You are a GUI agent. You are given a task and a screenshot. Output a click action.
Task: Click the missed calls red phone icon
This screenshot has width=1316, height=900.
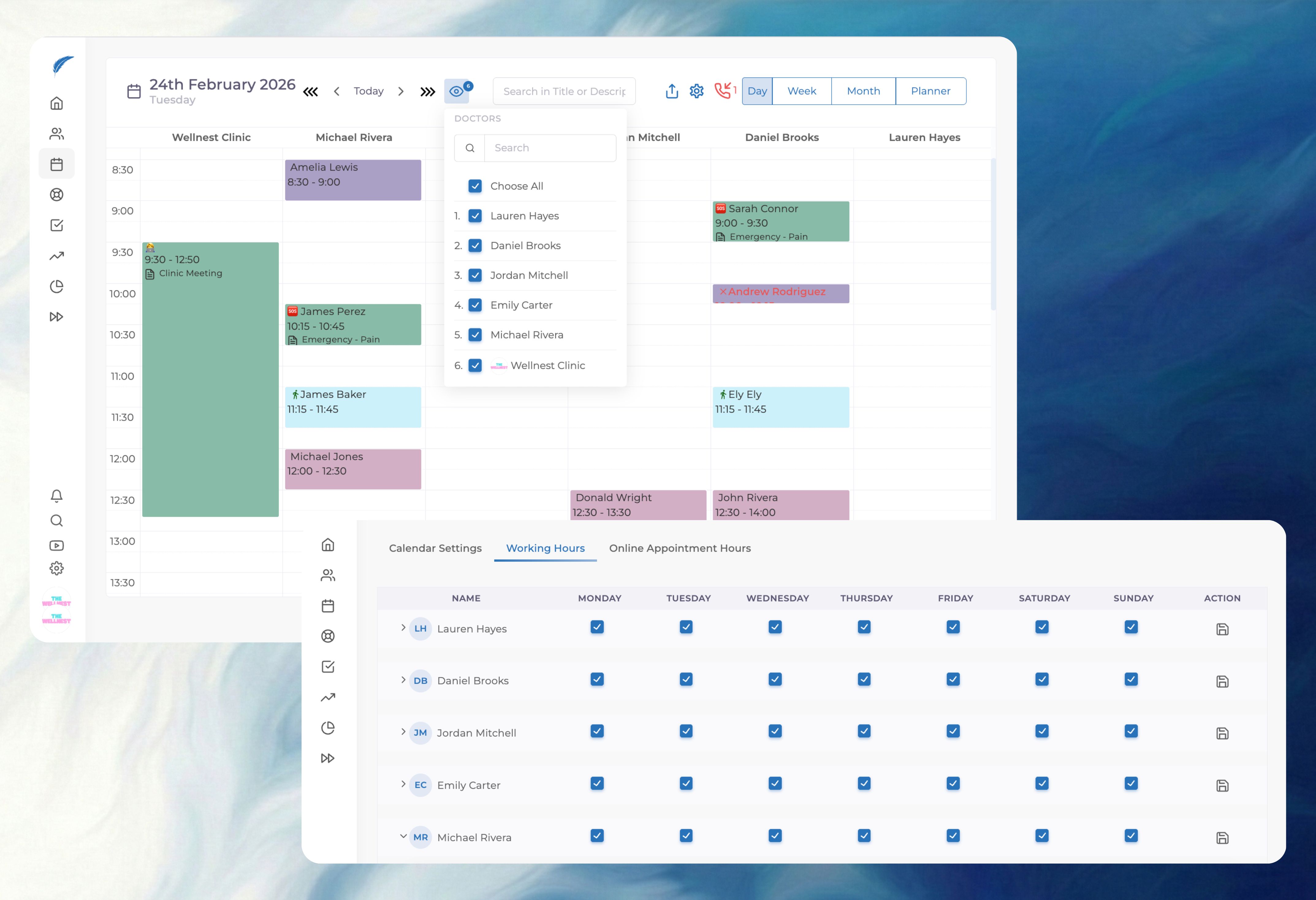[x=723, y=91]
